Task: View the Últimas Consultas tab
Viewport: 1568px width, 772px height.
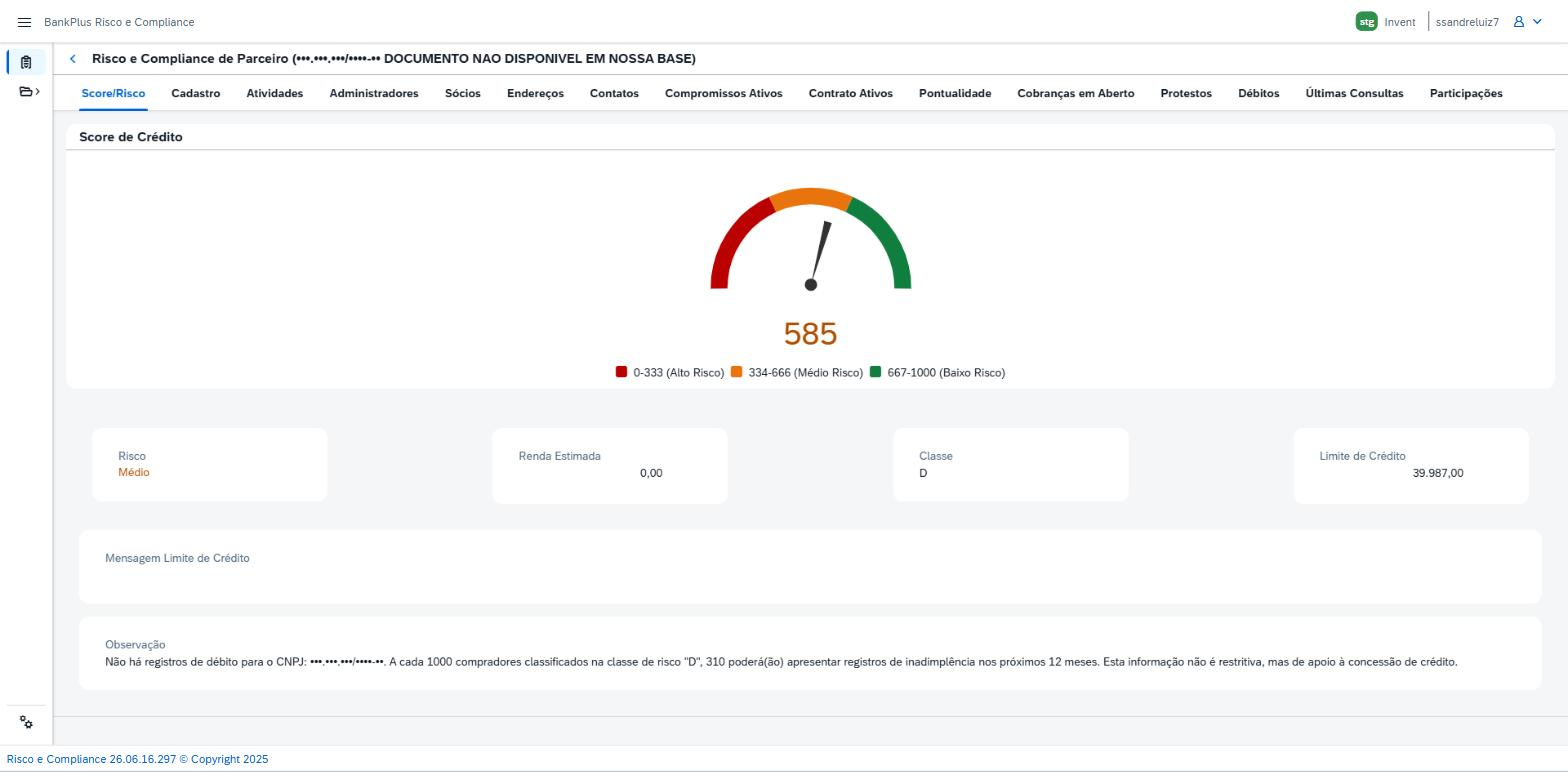Action: (x=1354, y=93)
